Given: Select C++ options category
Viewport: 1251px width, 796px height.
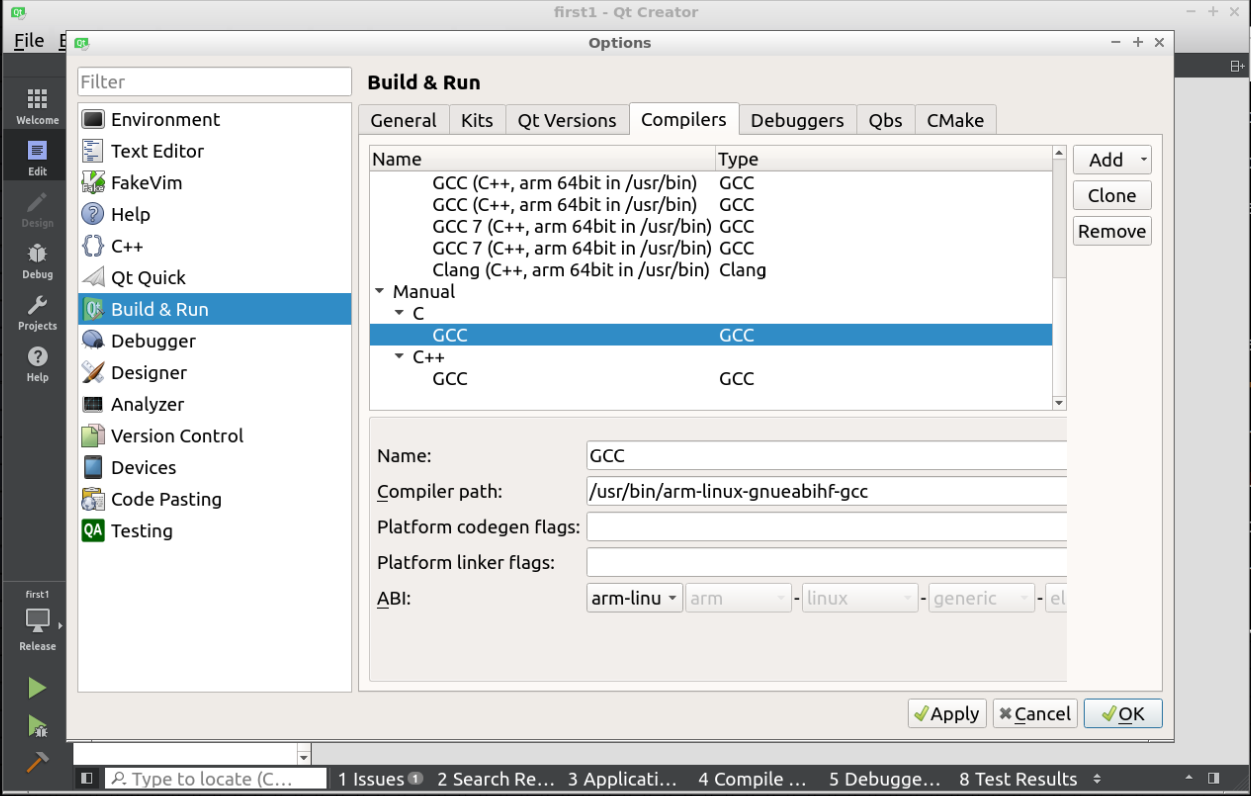Looking at the screenshot, I should pyautogui.click(x=215, y=246).
